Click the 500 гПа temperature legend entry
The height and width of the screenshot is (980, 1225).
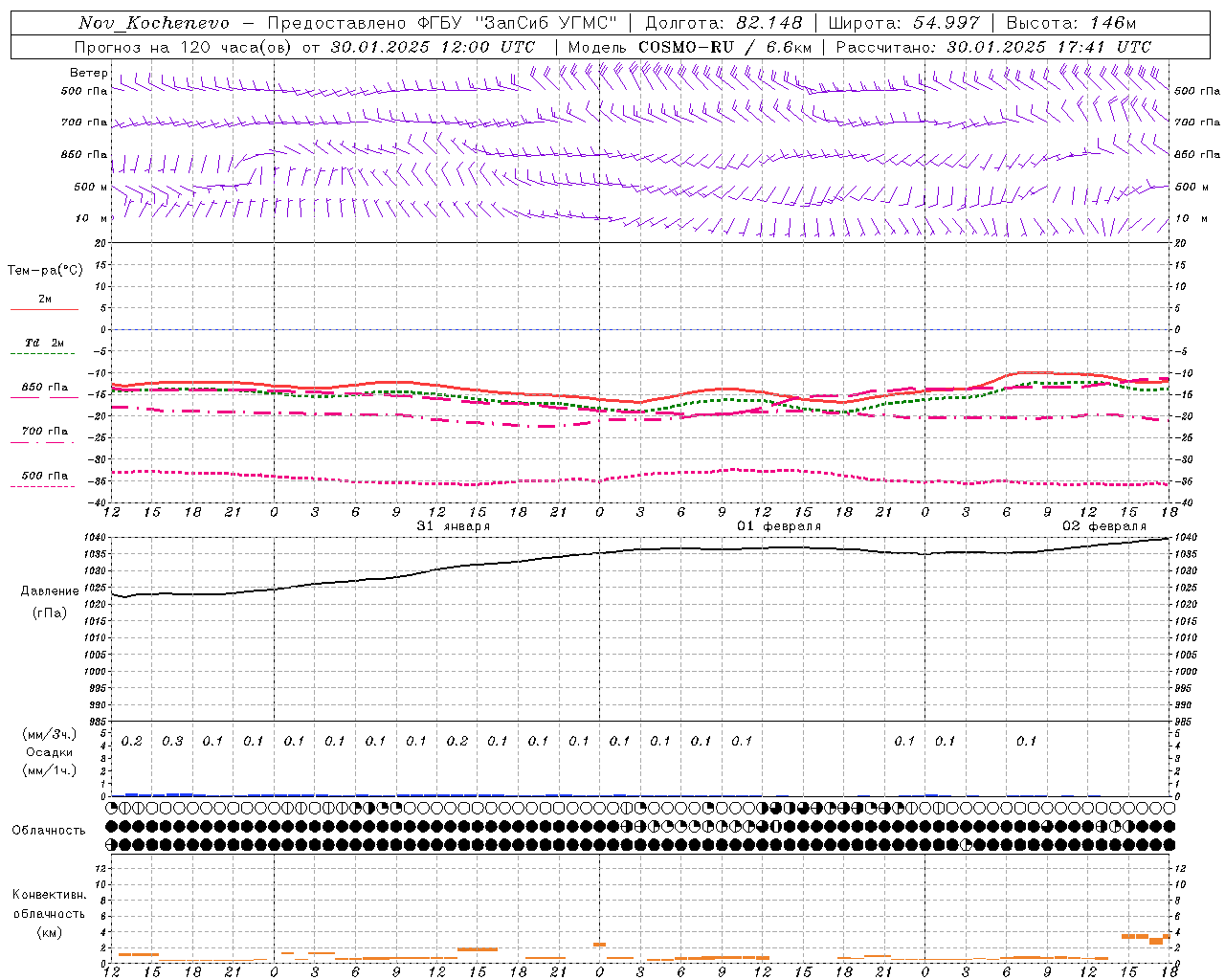[x=45, y=476]
